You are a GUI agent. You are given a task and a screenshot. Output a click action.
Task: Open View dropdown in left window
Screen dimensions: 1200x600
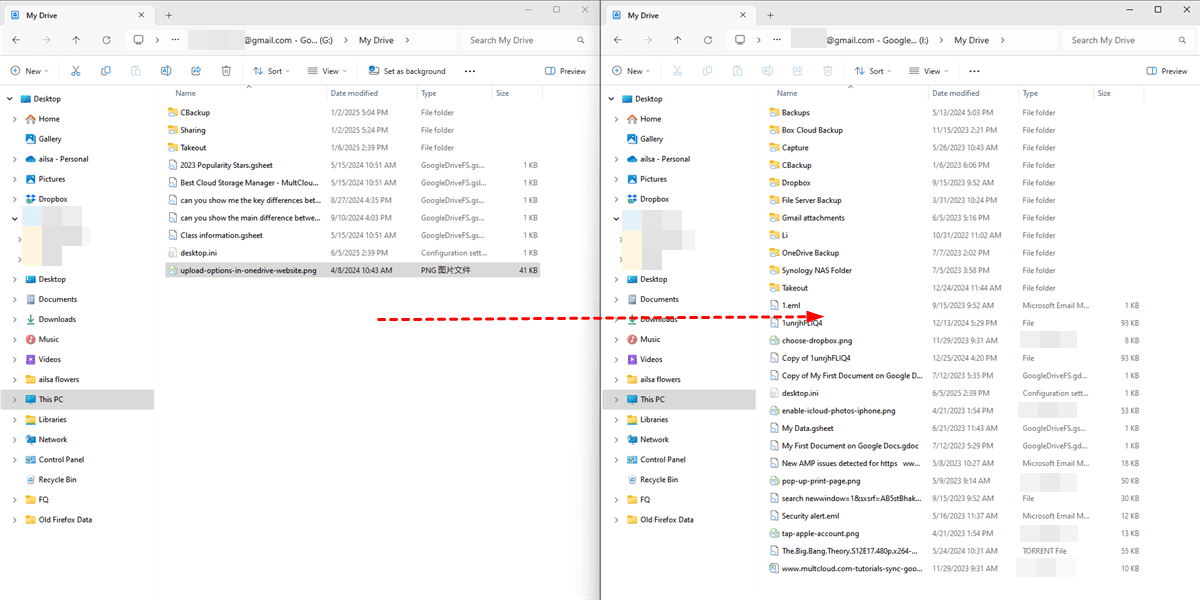(x=327, y=71)
